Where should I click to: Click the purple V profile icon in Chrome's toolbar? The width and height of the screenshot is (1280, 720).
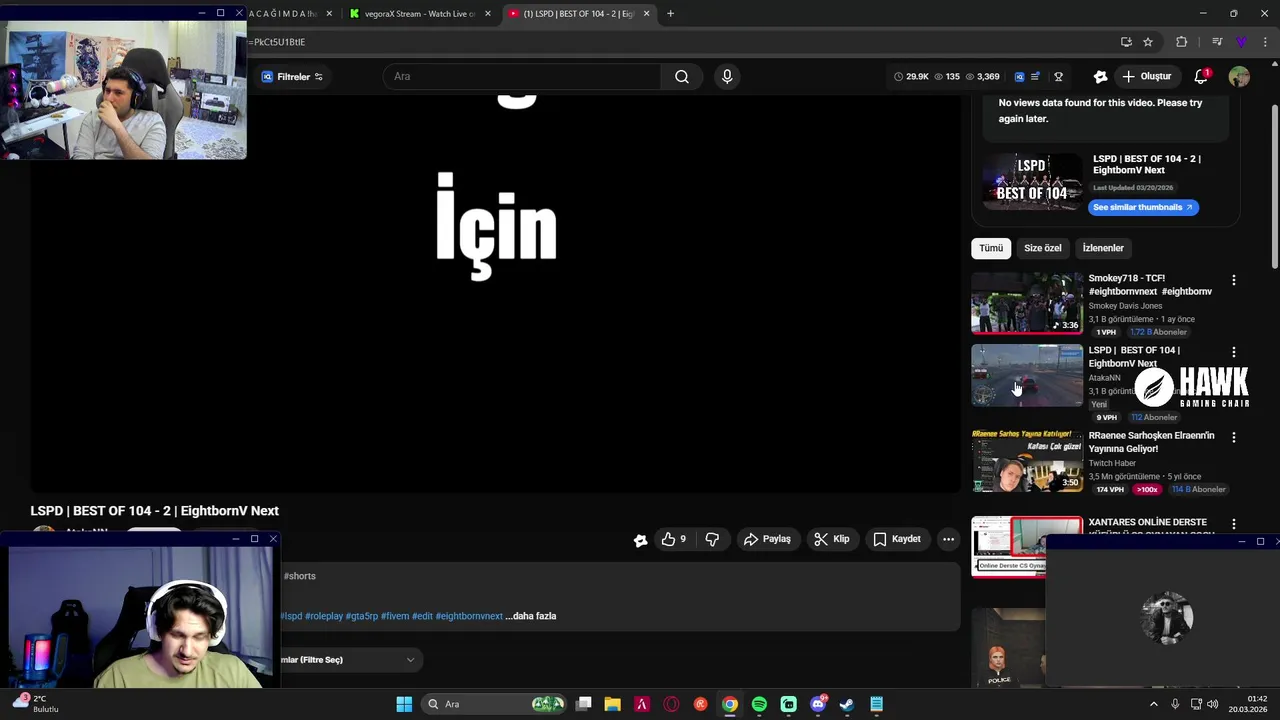1241,42
